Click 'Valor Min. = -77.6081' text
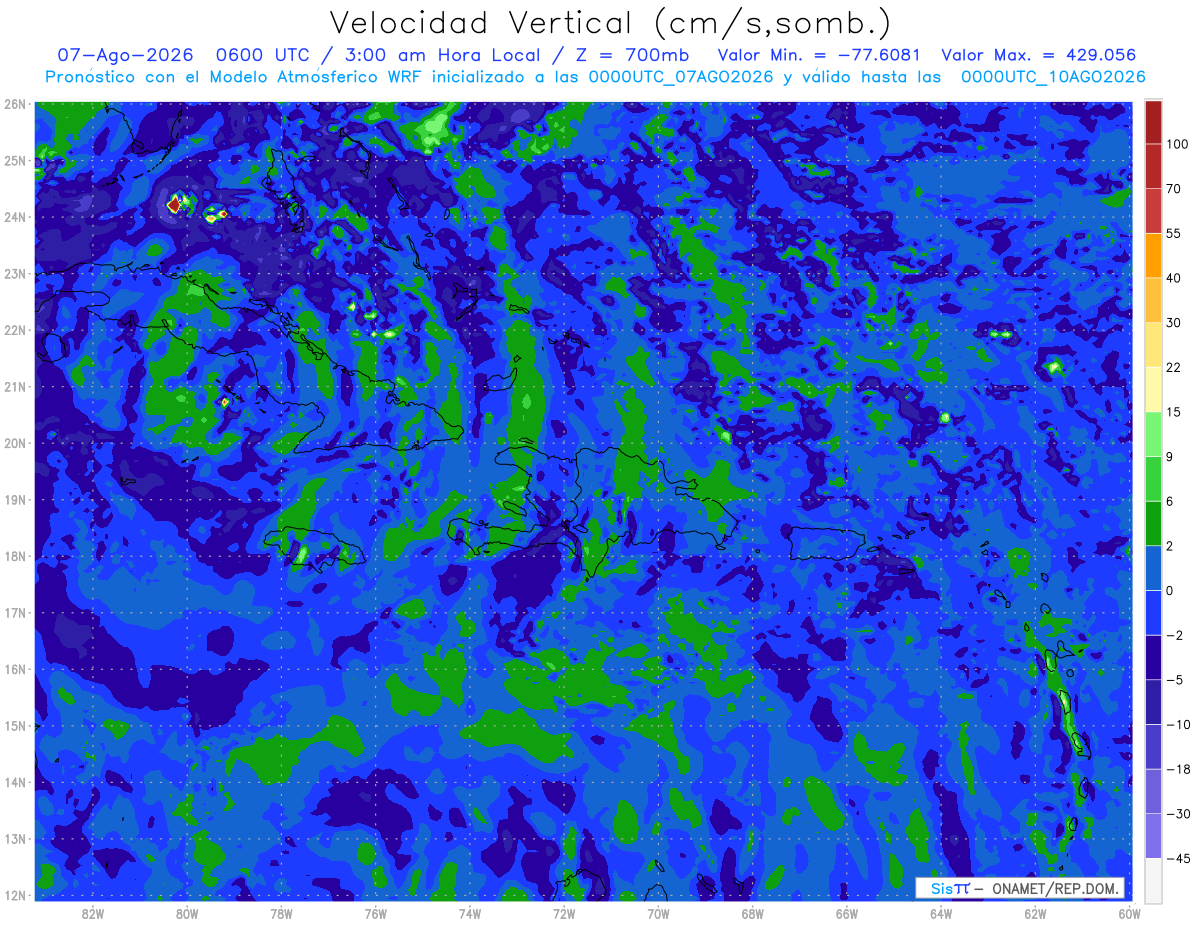Image resolution: width=1200 pixels, height=927 pixels. pos(820,55)
